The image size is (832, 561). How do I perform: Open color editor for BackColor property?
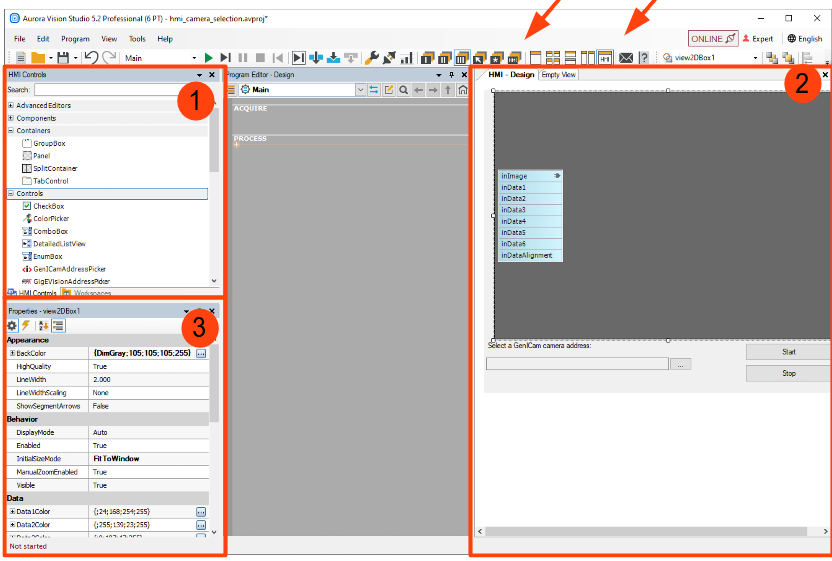pos(201,354)
